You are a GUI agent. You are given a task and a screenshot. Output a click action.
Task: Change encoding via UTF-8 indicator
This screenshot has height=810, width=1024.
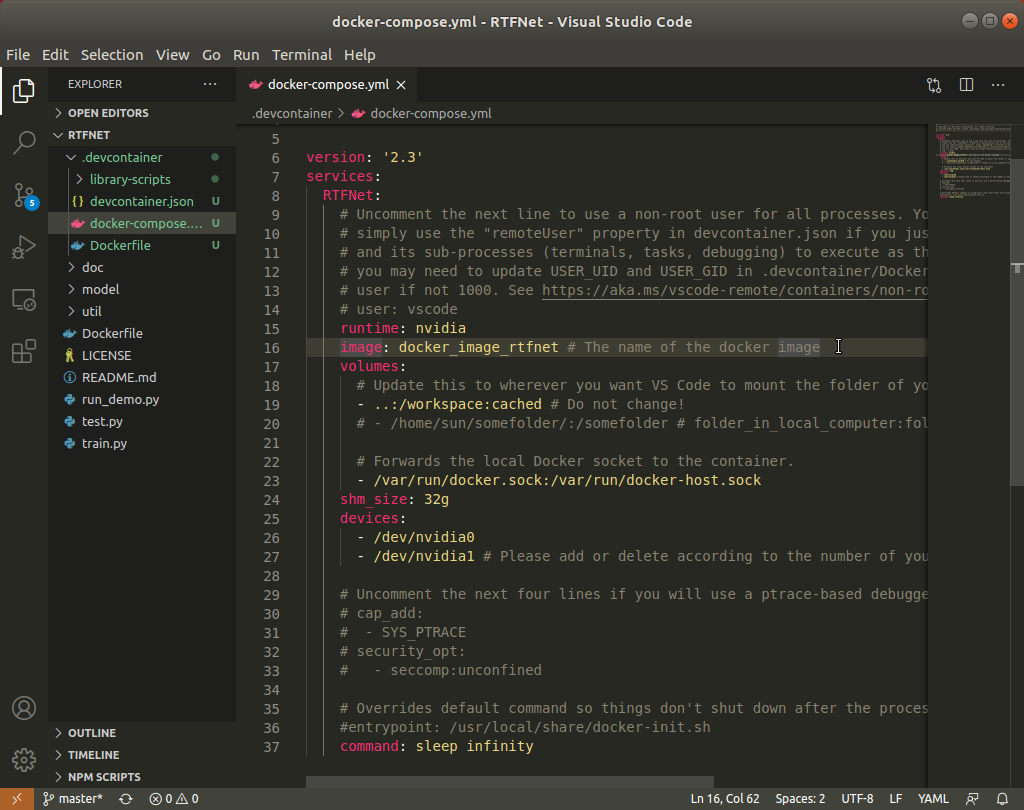click(x=857, y=799)
